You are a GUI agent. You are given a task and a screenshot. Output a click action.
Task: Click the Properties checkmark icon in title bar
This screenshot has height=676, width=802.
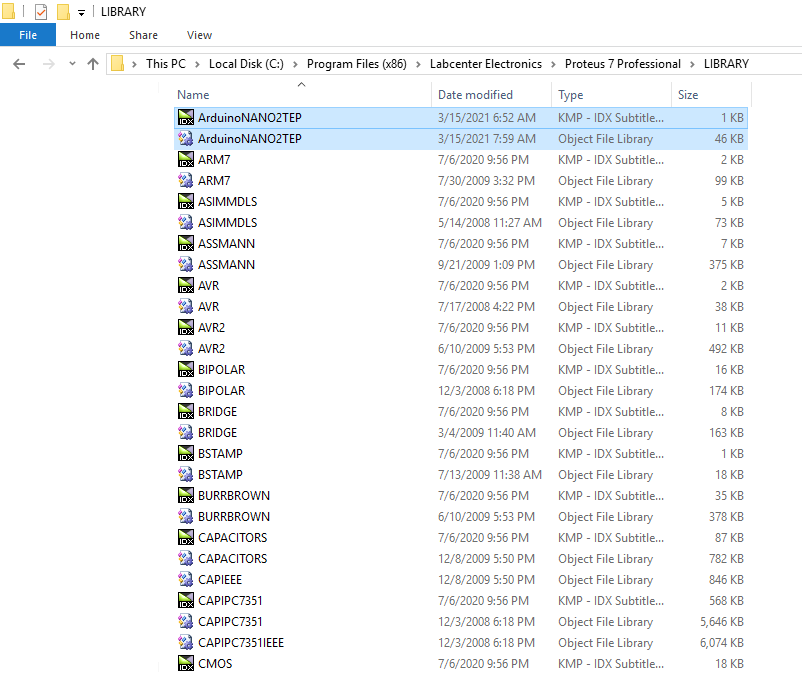[x=41, y=11]
